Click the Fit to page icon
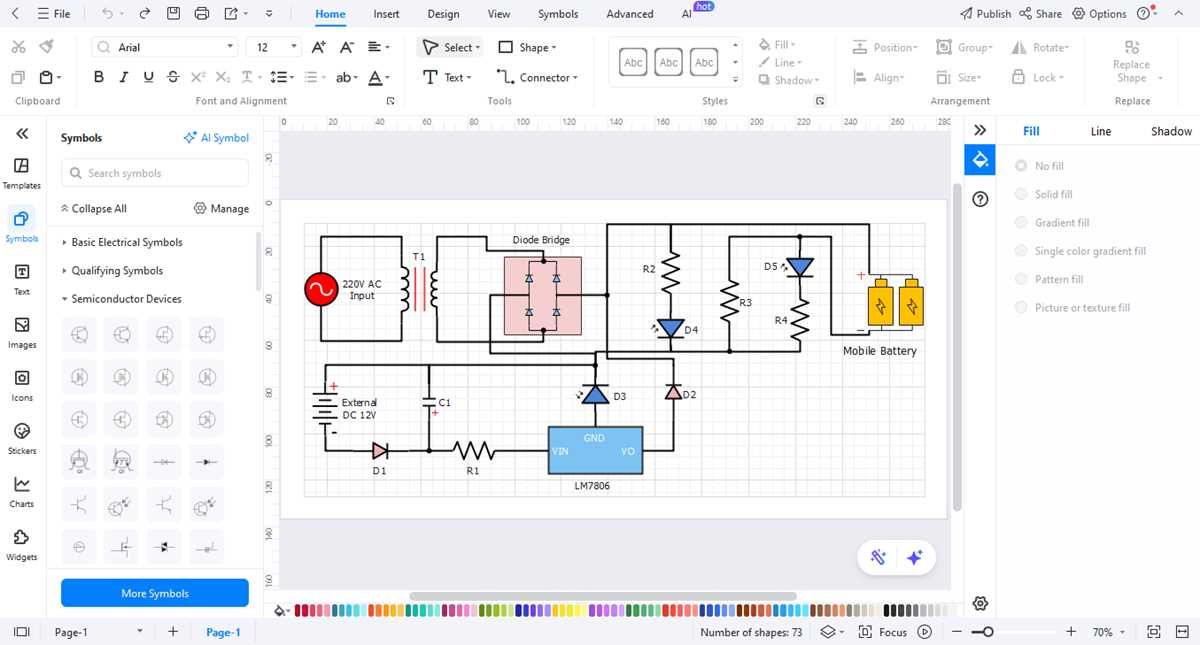The image size is (1200, 645). click(1154, 632)
